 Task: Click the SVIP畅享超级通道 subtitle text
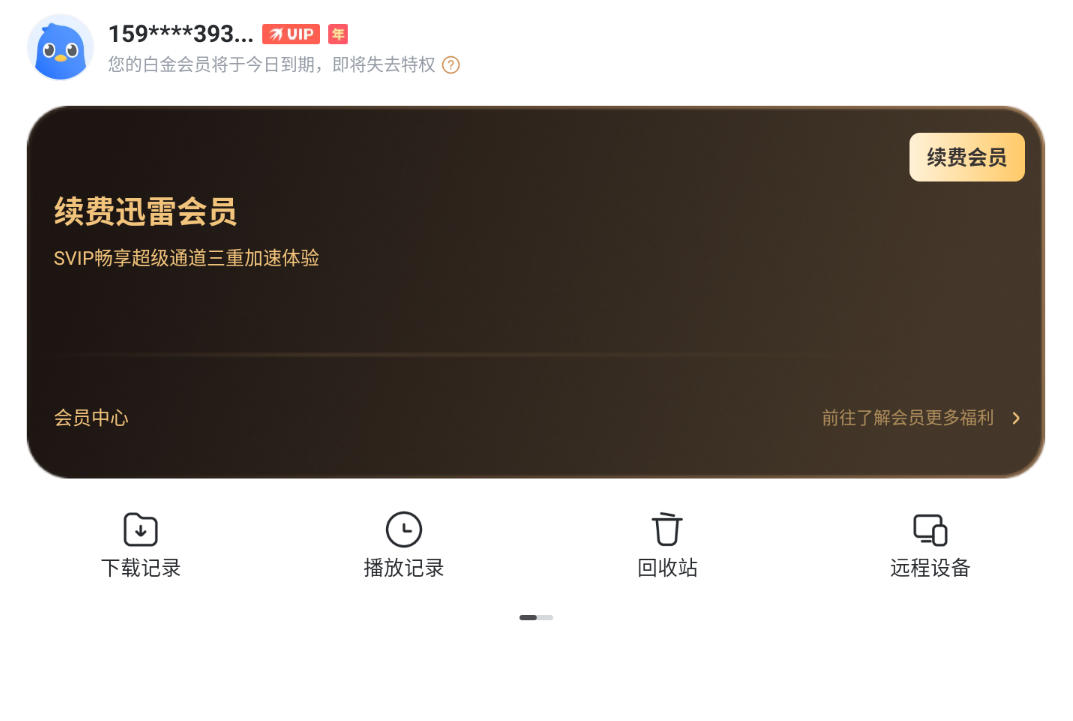pyautogui.click(x=187, y=258)
